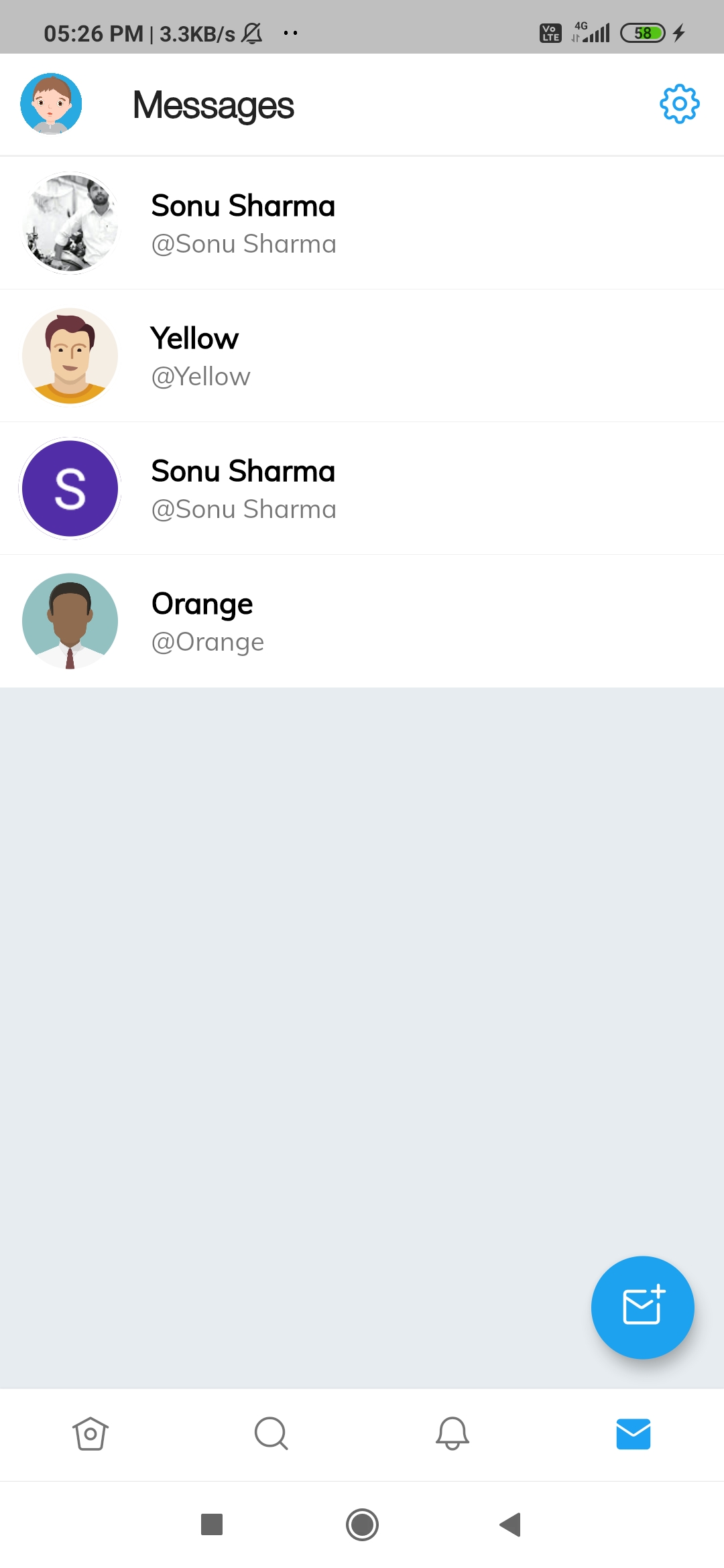
Task: Open the Orange conversation
Action: [x=362, y=621]
